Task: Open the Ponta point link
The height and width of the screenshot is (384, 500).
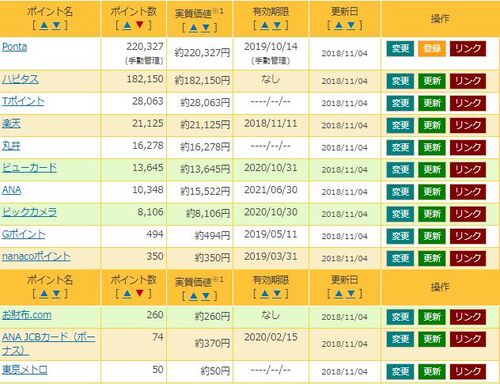Action: point(14,47)
